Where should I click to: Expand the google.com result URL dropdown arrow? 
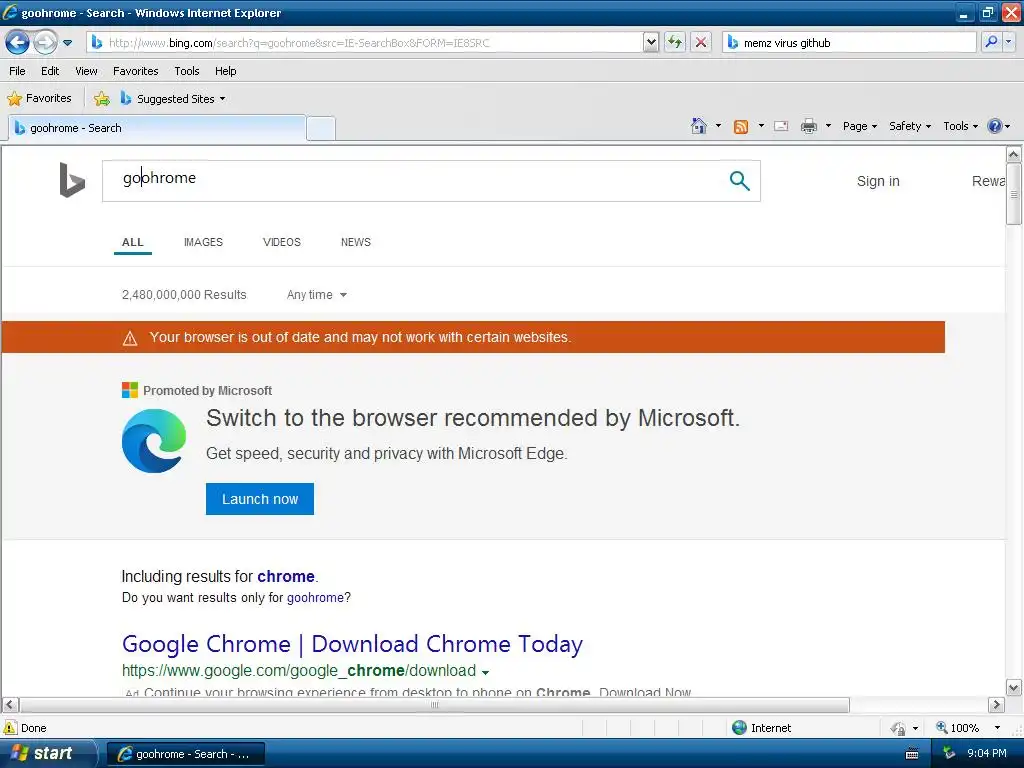coord(485,672)
